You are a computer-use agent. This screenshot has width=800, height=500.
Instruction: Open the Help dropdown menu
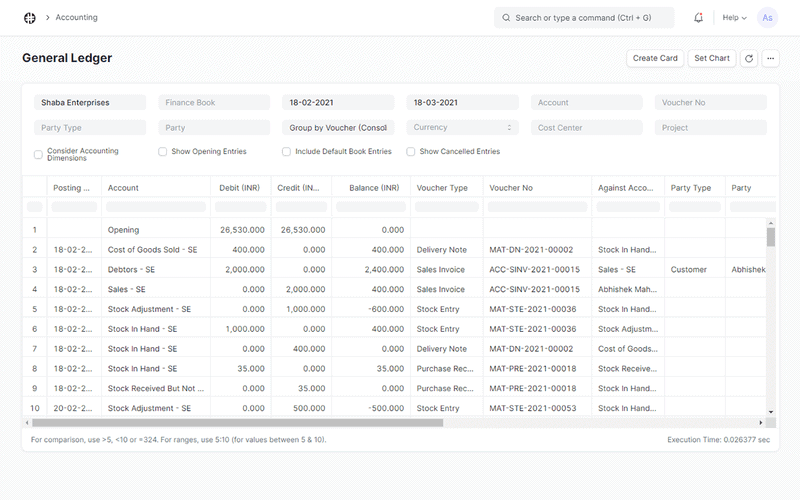(735, 18)
